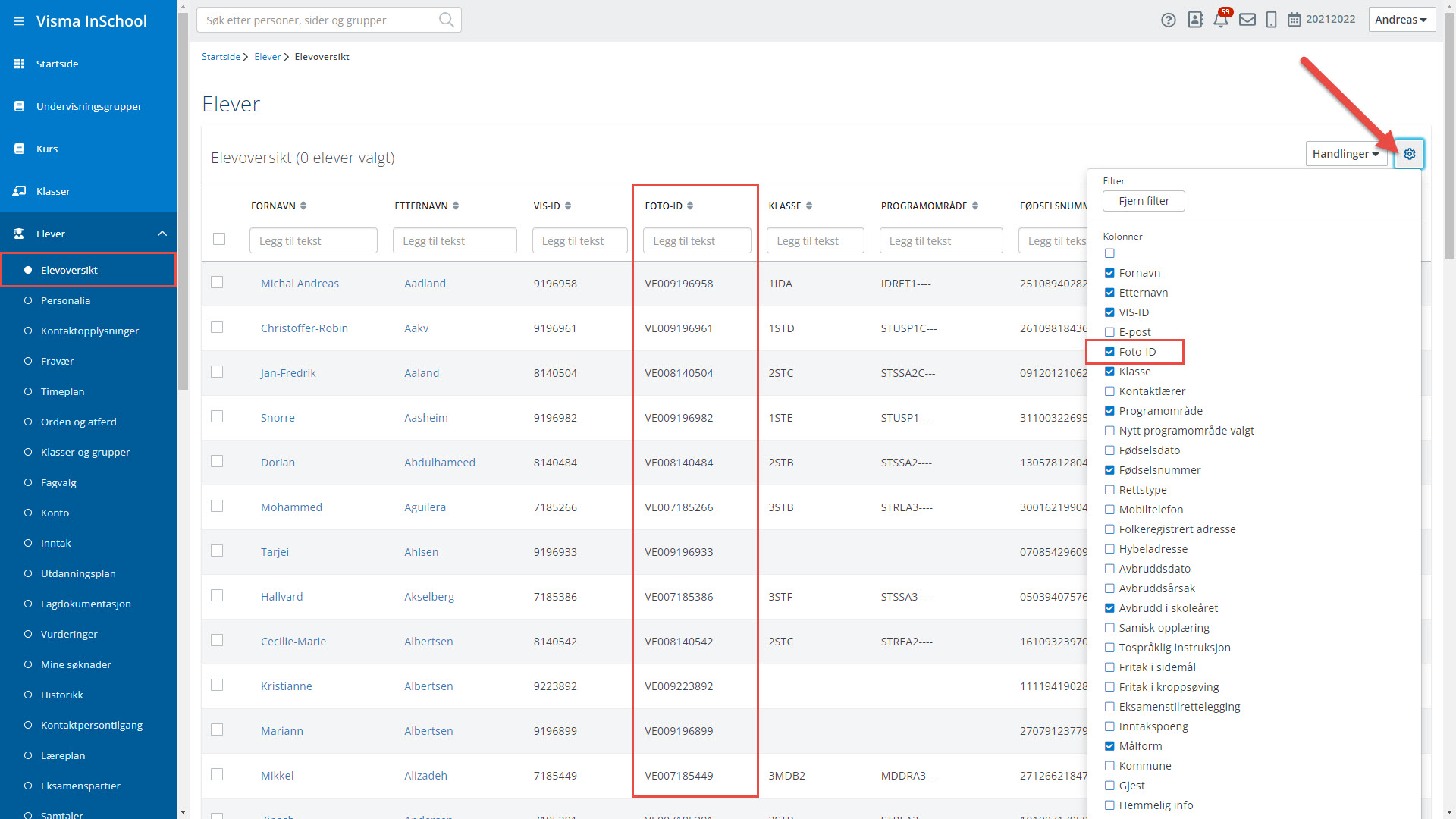Open Kontaktopplysninger in sidebar
The image size is (1456, 819).
89,331
